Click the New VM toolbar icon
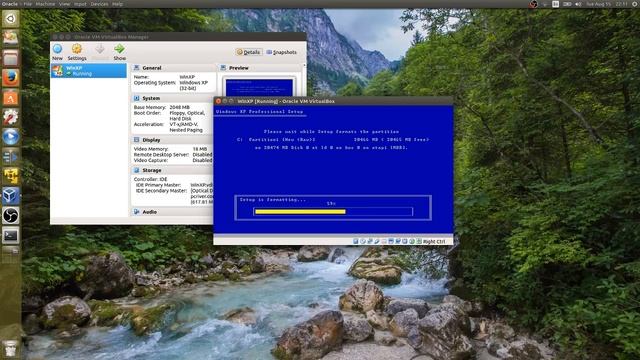Viewport: 640px width, 360px height. tap(58, 49)
